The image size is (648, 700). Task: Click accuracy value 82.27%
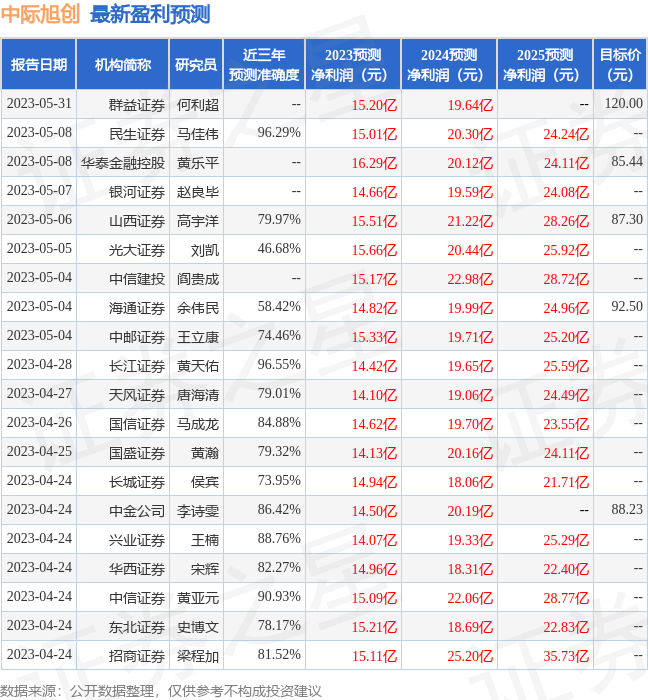coord(279,568)
